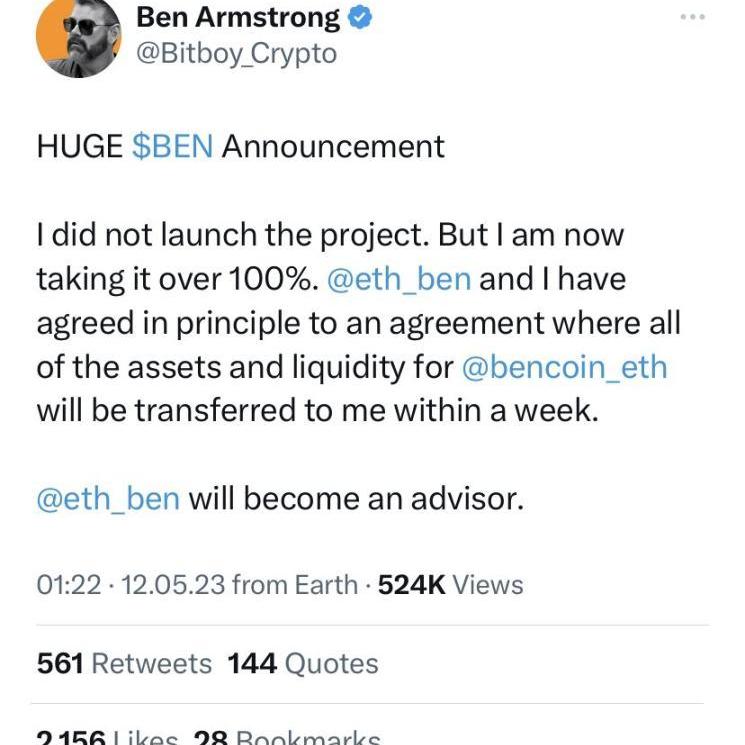Open first @eth_ben mention in tweet
This screenshot has width=745, height=745.
(399, 279)
